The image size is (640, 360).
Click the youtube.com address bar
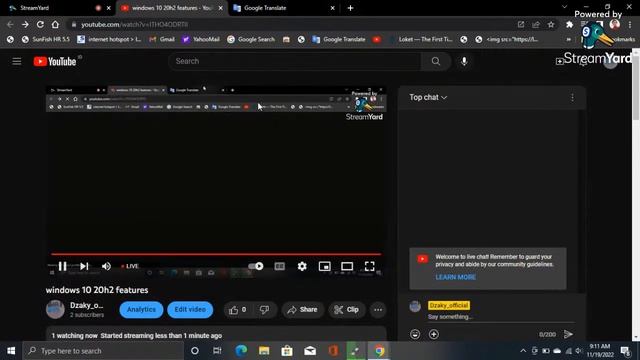[290, 24]
